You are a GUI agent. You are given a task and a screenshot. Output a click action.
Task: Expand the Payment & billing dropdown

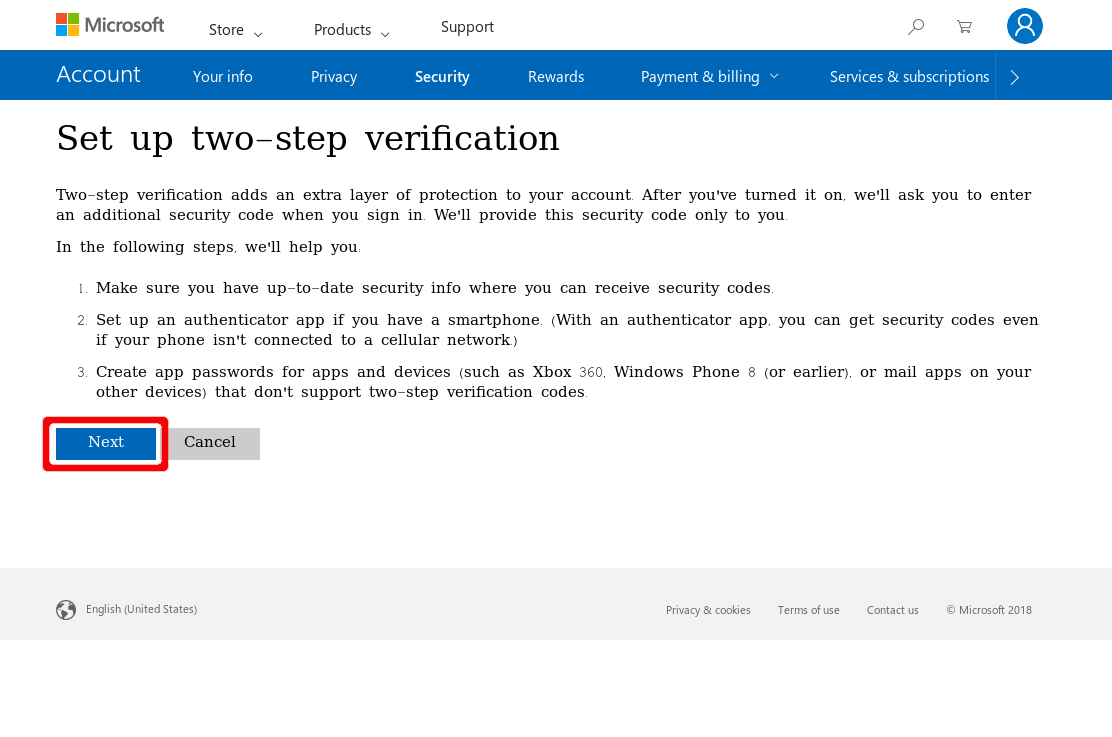pyautogui.click(x=709, y=77)
